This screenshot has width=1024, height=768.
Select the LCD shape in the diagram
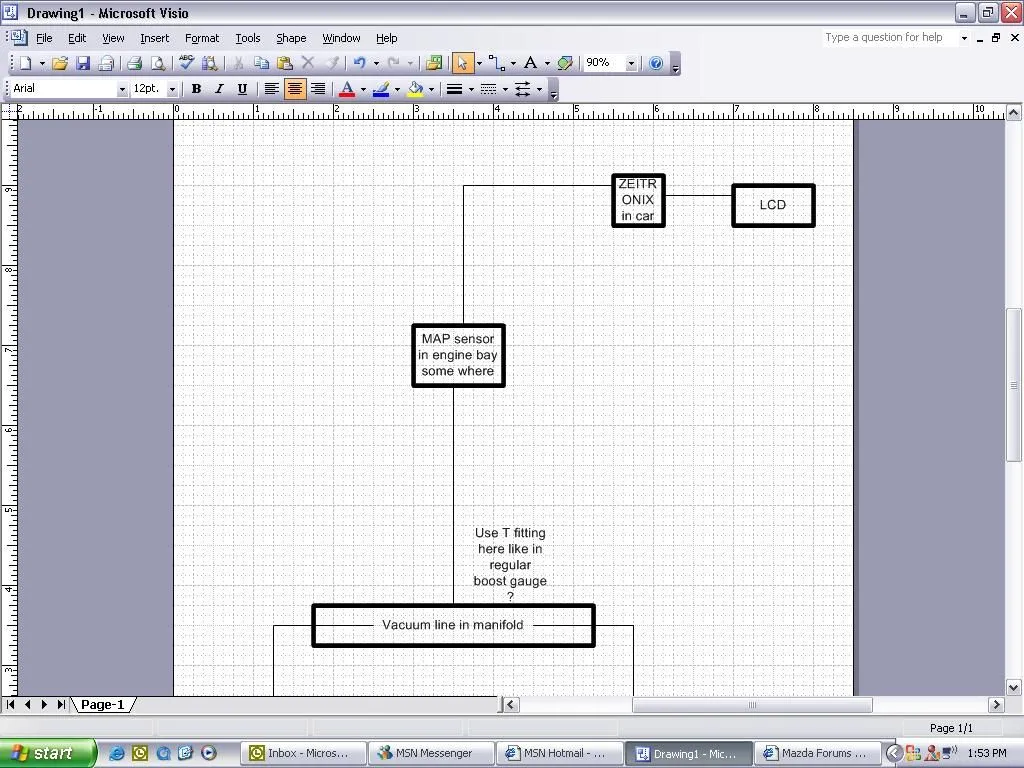[x=773, y=205]
